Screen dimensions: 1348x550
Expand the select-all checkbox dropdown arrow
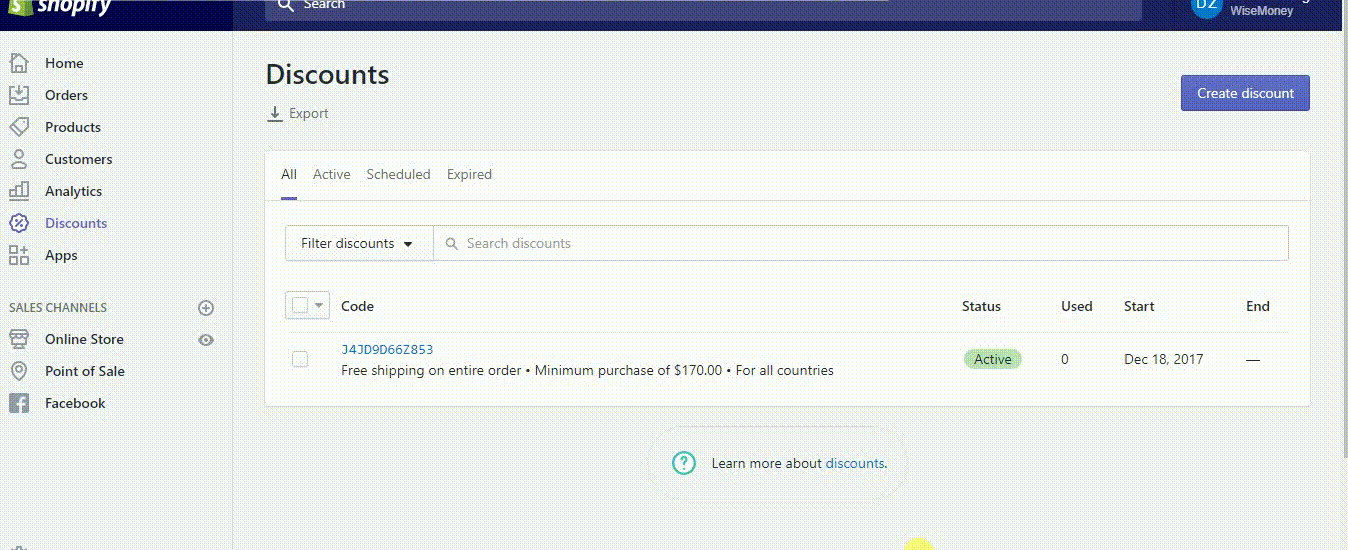[x=319, y=306]
